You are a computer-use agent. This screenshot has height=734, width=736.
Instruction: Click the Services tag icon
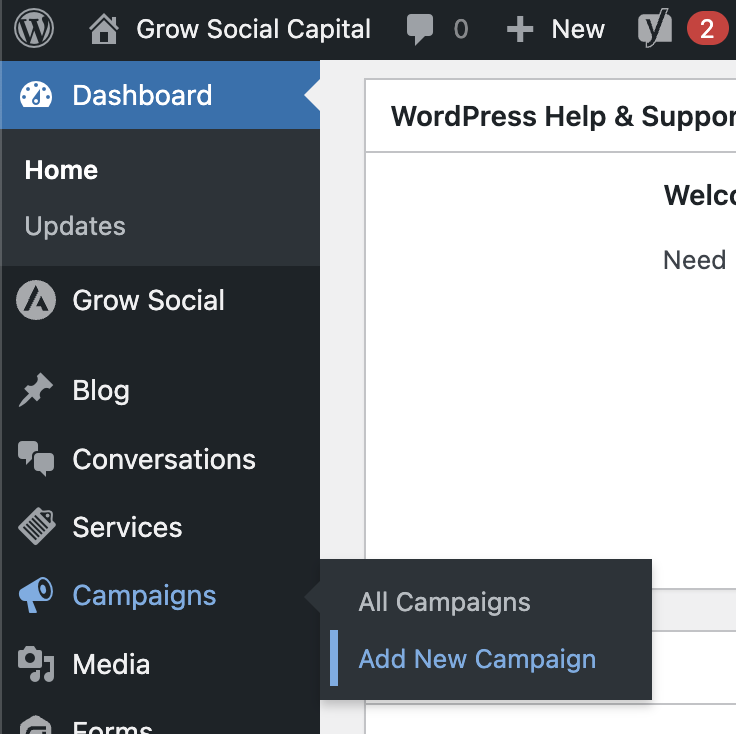point(36,526)
